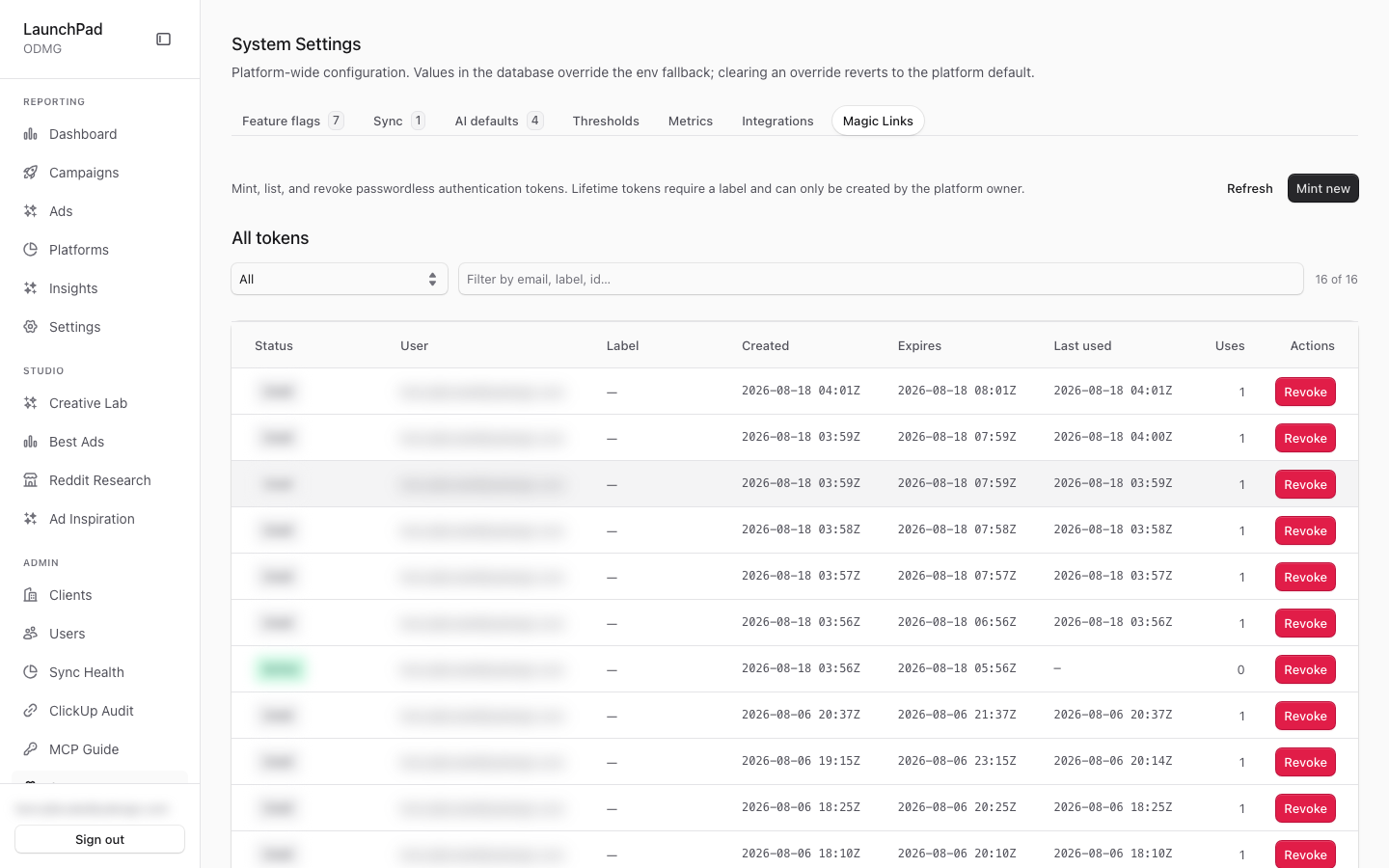Focus the filter by email, label, id field
Screen dimensions: 1389x868
(x=881, y=280)
